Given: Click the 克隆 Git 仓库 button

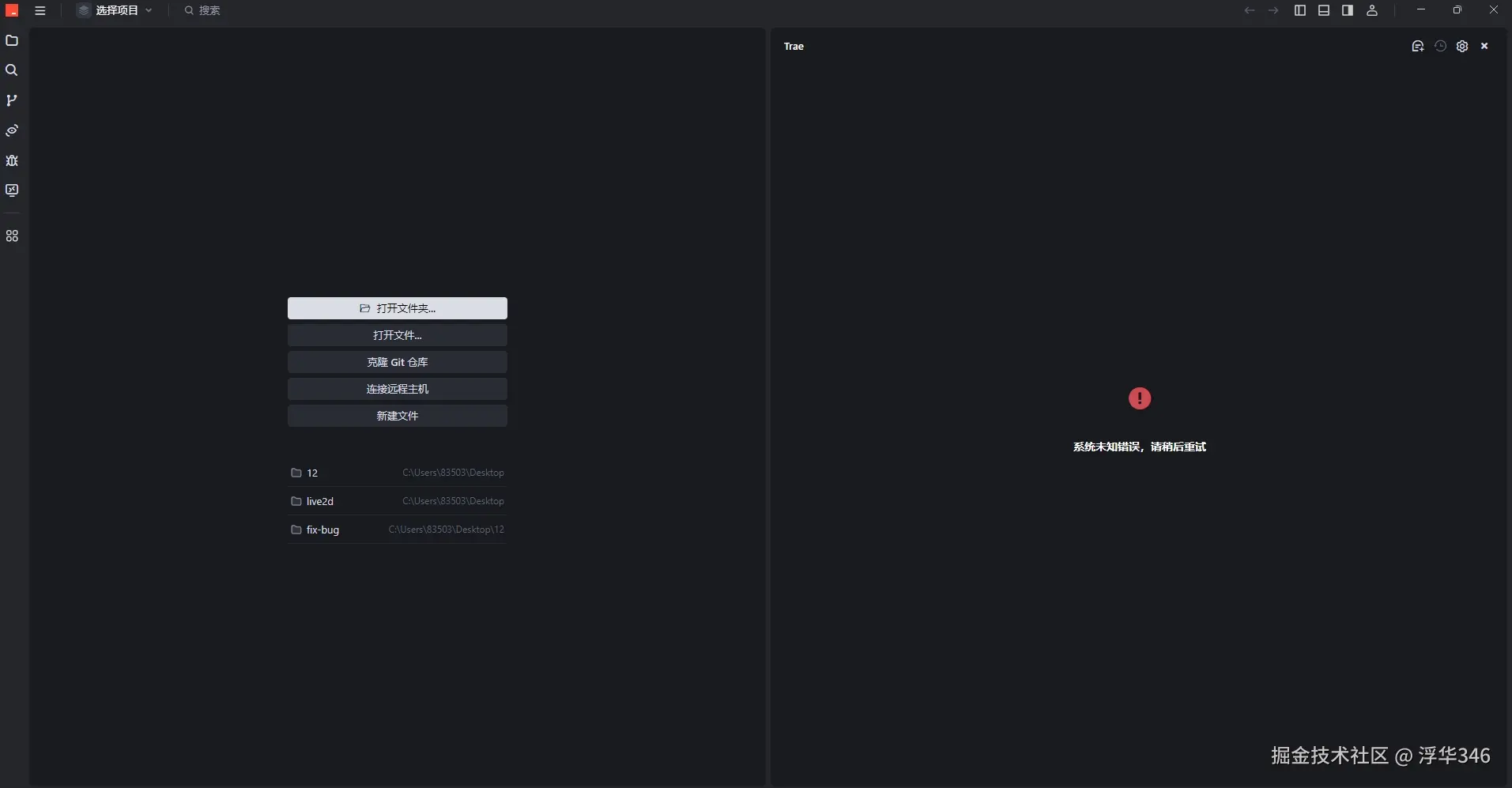Looking at the screenshot, I should tap(397, 362).
